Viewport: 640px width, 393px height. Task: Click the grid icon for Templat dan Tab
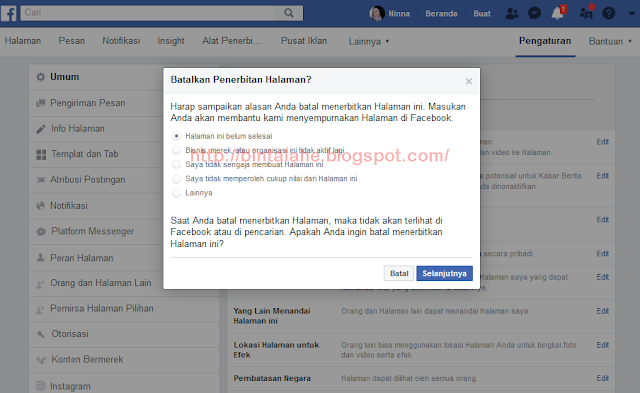click(41, 154)
